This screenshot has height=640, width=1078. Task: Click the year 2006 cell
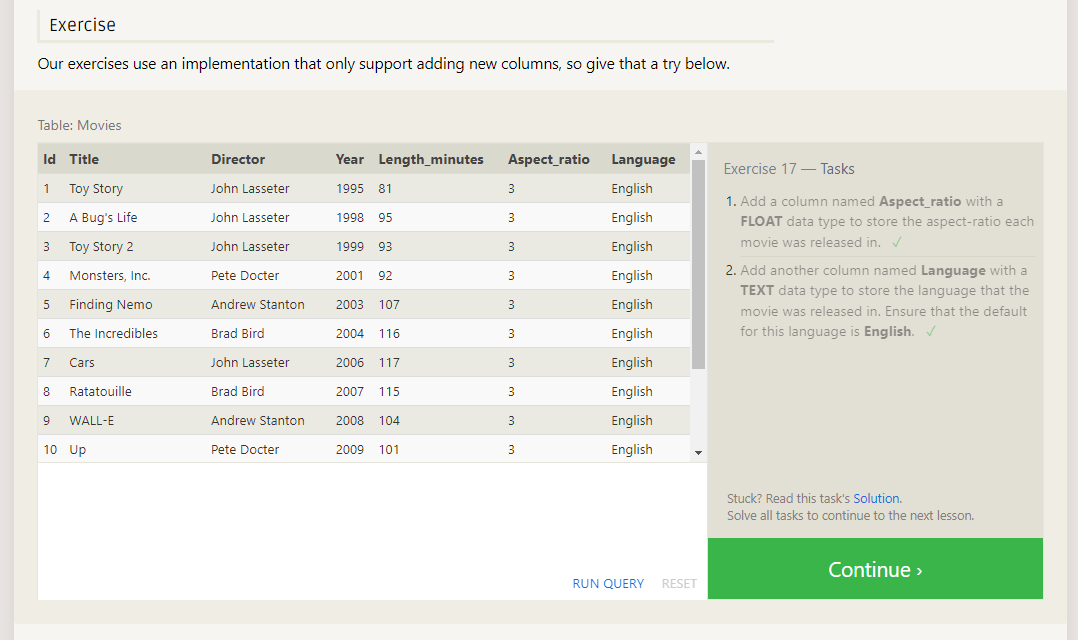click(x=350, y=362)
